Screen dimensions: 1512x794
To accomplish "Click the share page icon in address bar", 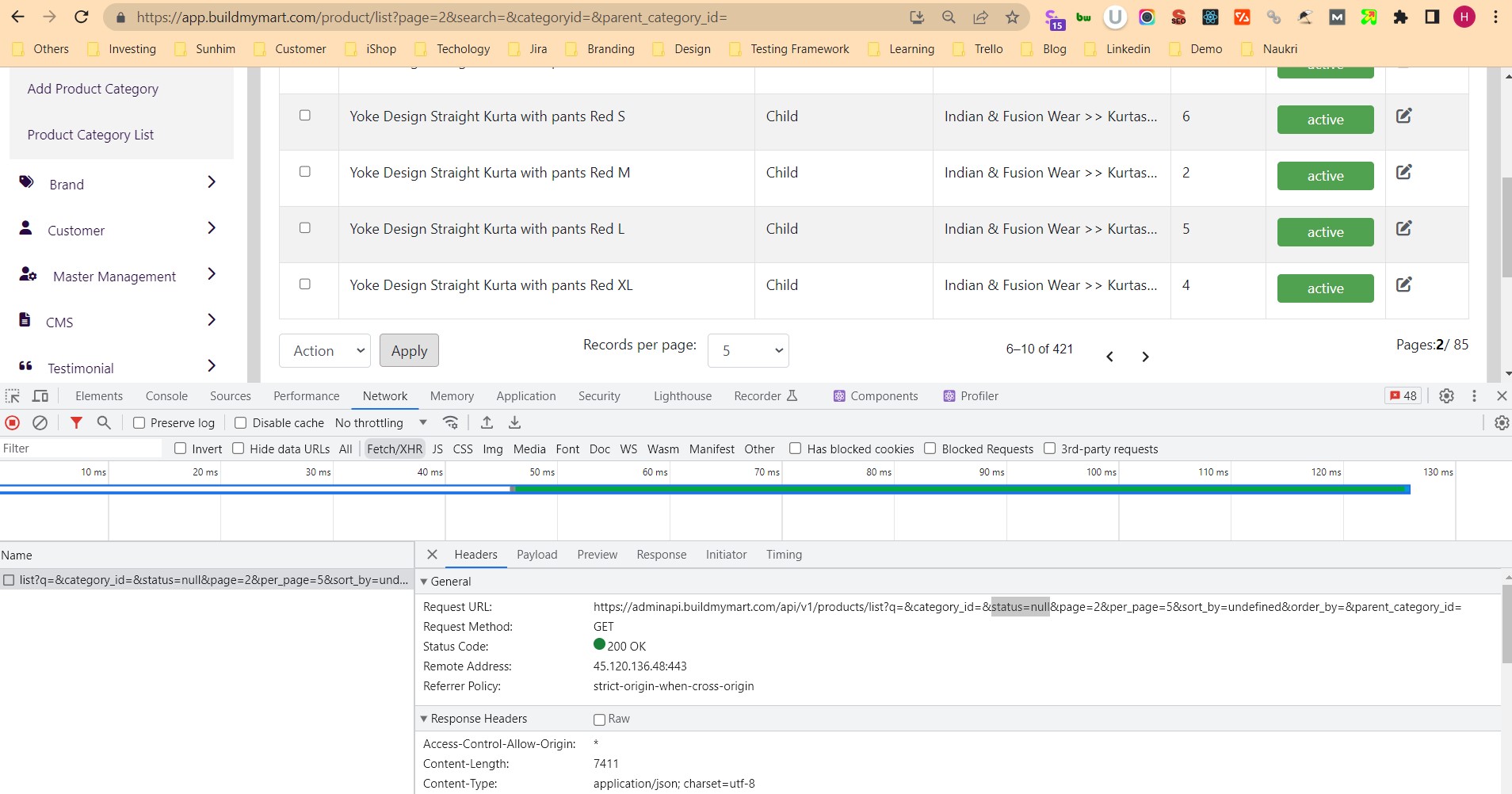I will 980,17.
